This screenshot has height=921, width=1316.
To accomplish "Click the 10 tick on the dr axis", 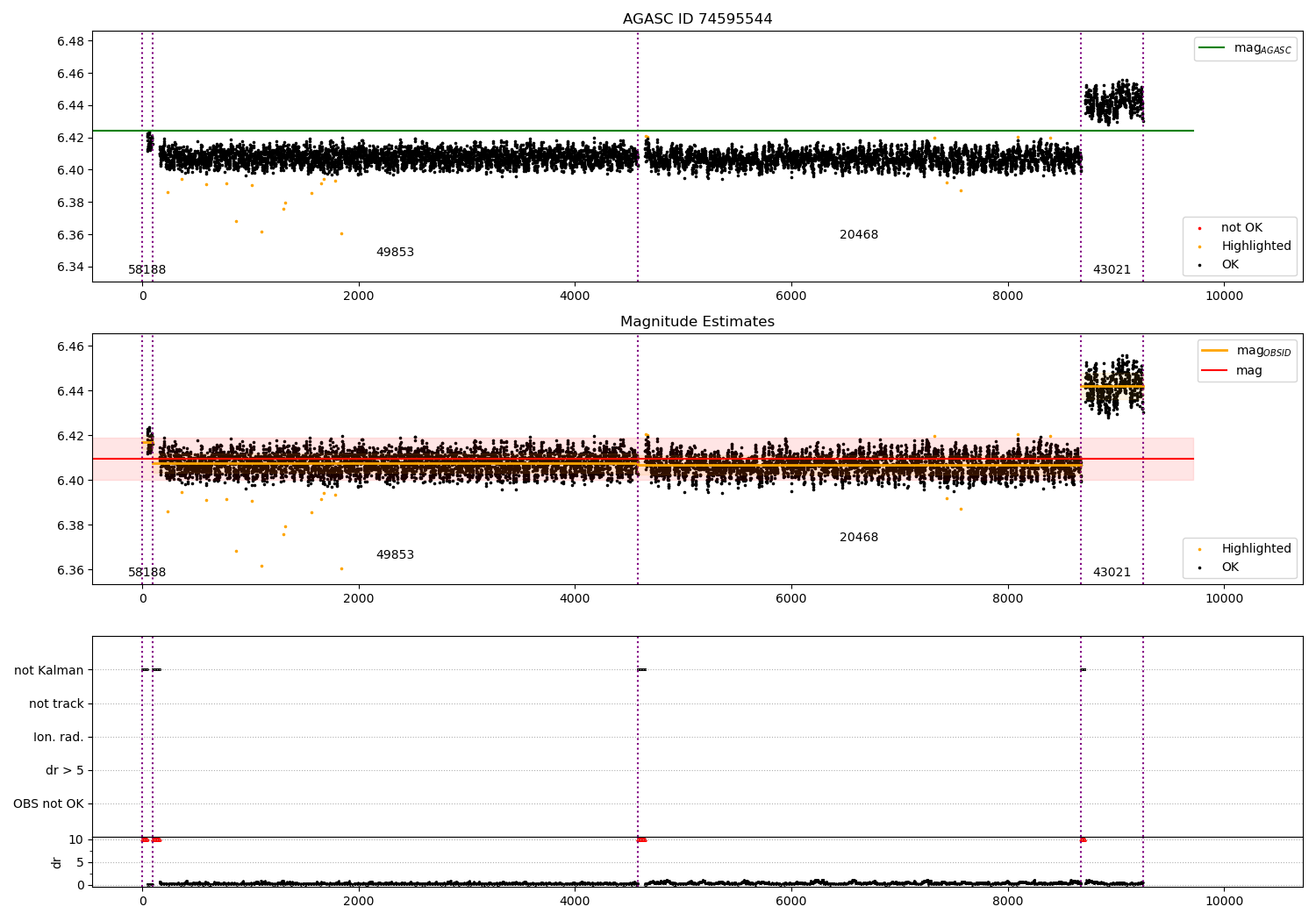I will [x=76, y=840].
